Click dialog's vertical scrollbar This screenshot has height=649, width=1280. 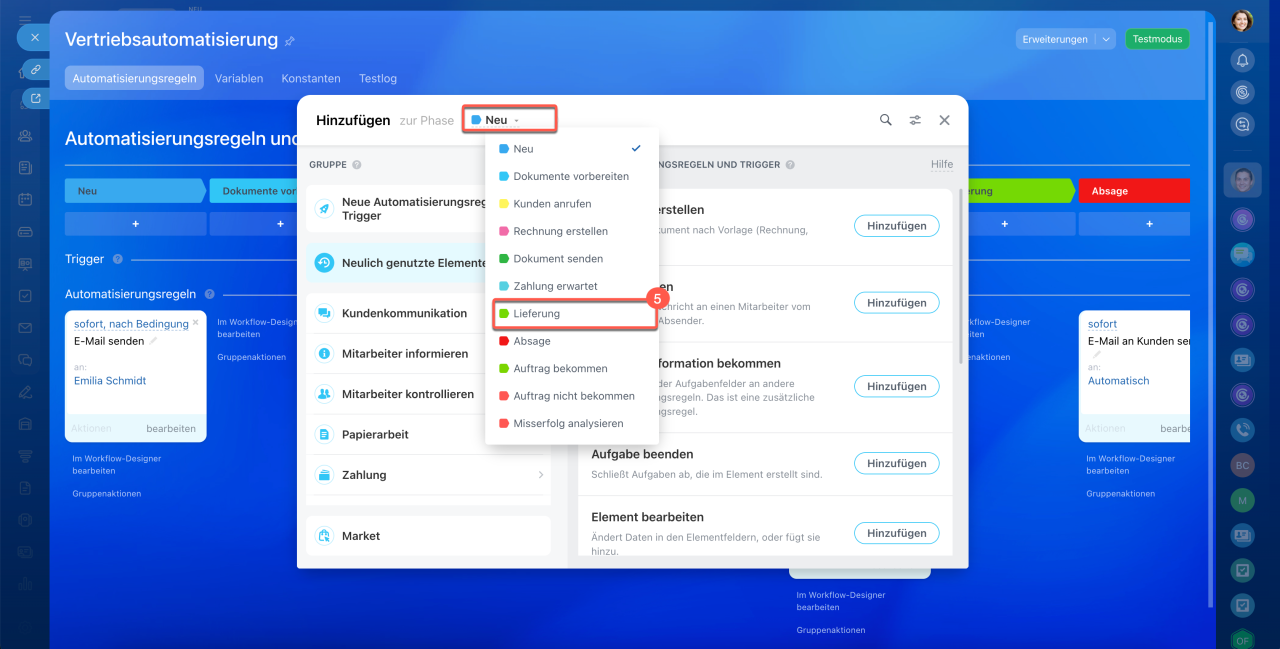(961, 275)
